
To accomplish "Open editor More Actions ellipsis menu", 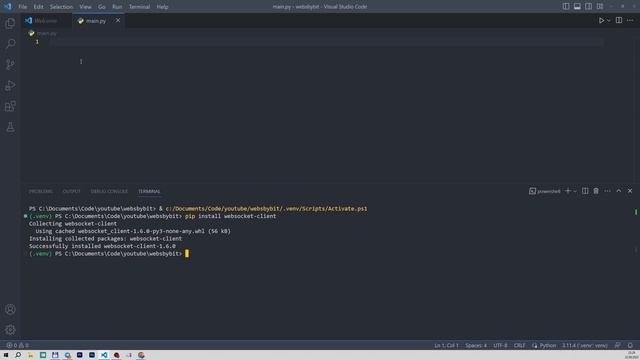I will click(630, 20).
